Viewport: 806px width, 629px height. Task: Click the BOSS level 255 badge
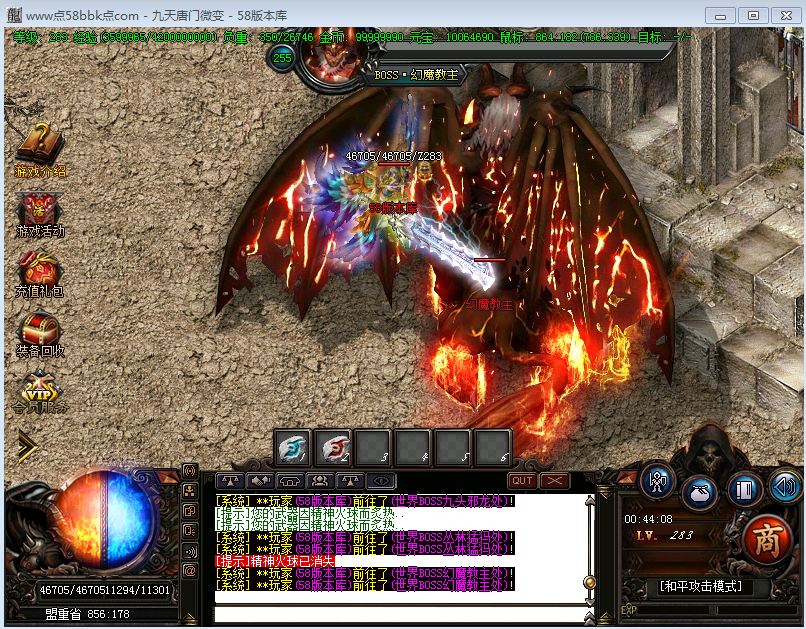[x=282, y=58]
